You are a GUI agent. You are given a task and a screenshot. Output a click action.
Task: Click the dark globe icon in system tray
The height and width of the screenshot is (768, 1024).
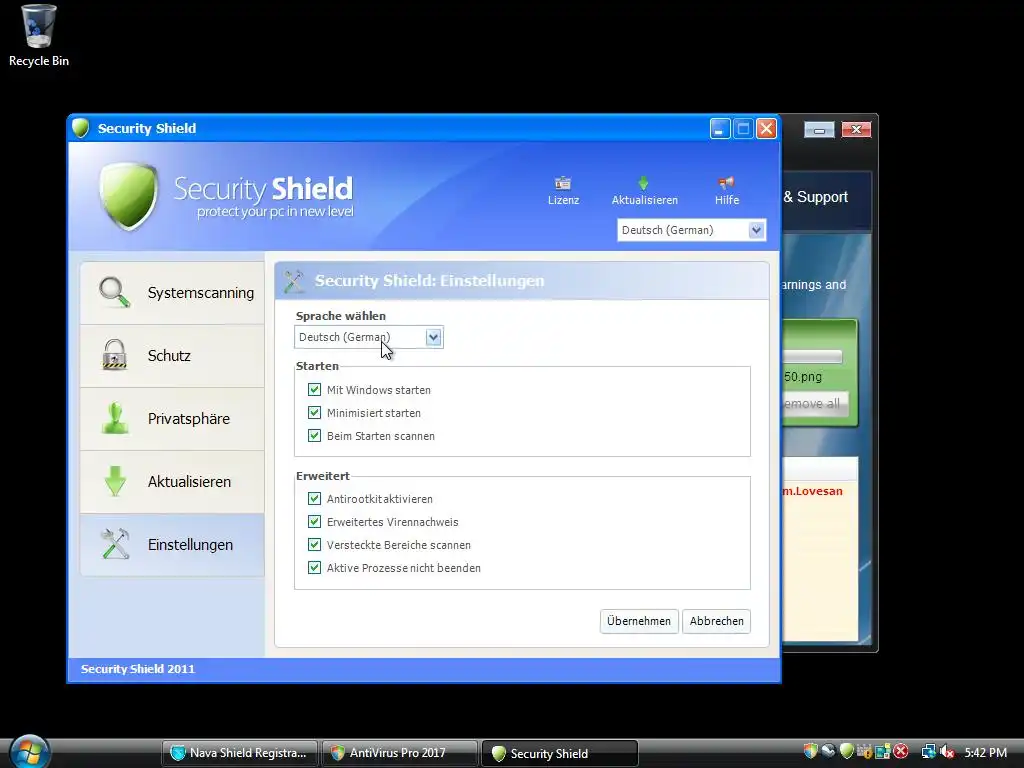[x=829, y=752]
